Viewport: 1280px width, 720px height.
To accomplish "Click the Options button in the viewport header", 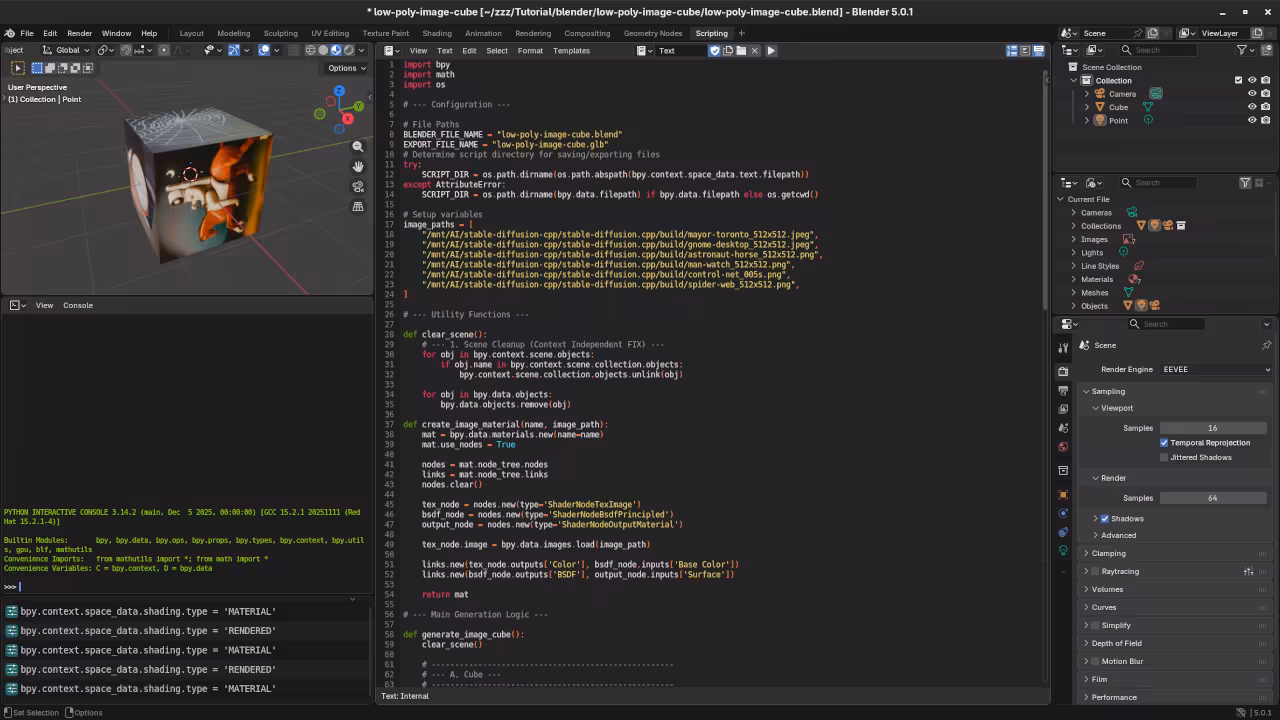I will tap(344, 68).
